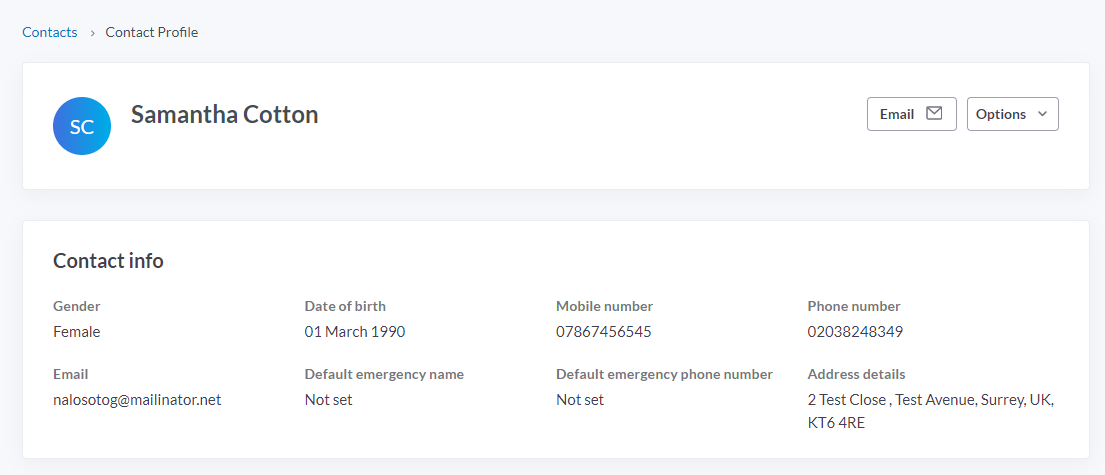
Task: Click the Samantha Cotton name heading
Action: pyautogui.click(x=224, y=114)
